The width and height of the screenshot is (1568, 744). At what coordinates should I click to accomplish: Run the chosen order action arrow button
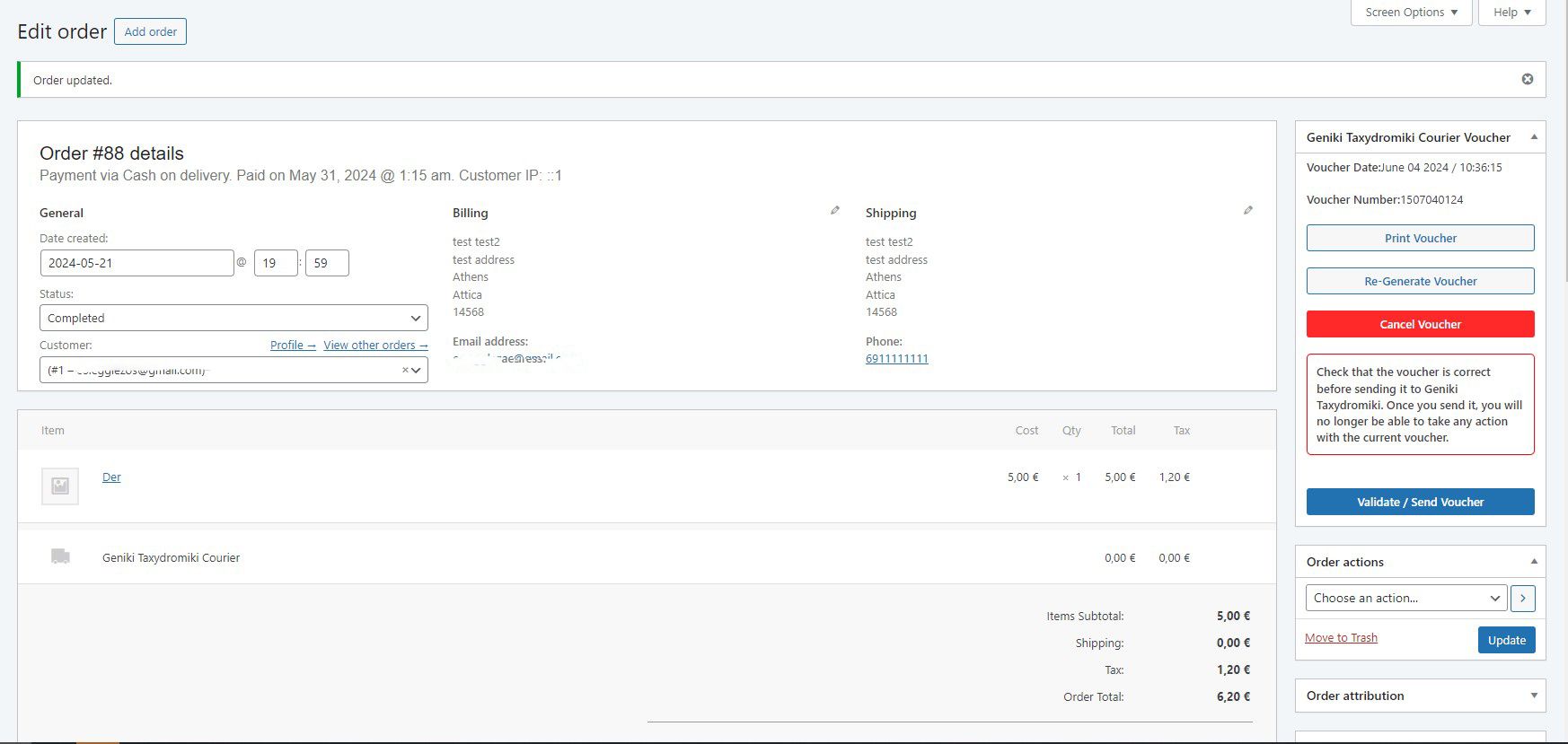click(x=1523, y=598)
